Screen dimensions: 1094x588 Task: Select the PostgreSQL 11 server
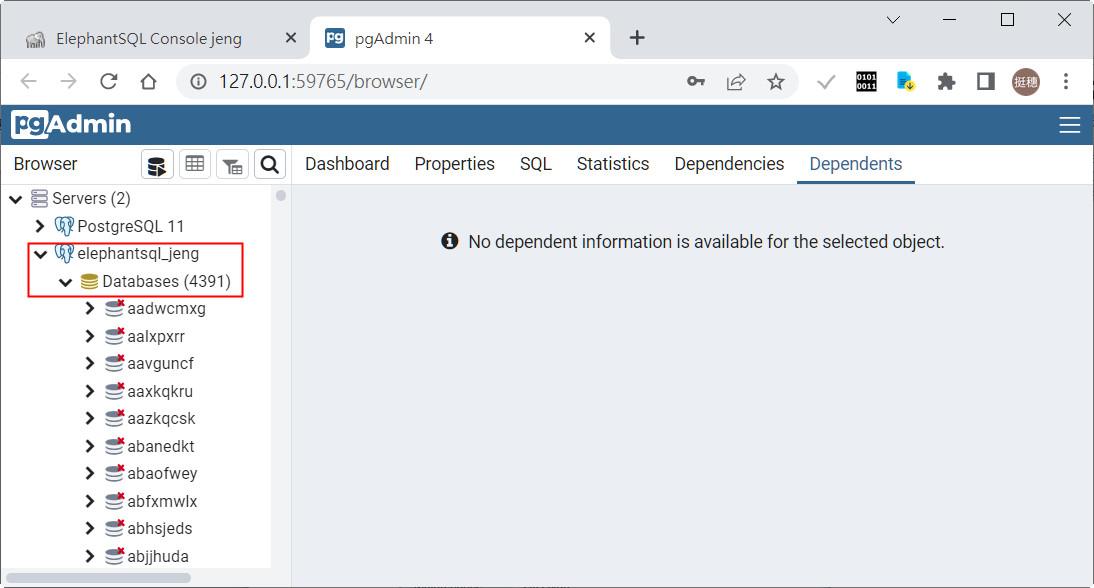pyautogui.click(x=130, y=227)
